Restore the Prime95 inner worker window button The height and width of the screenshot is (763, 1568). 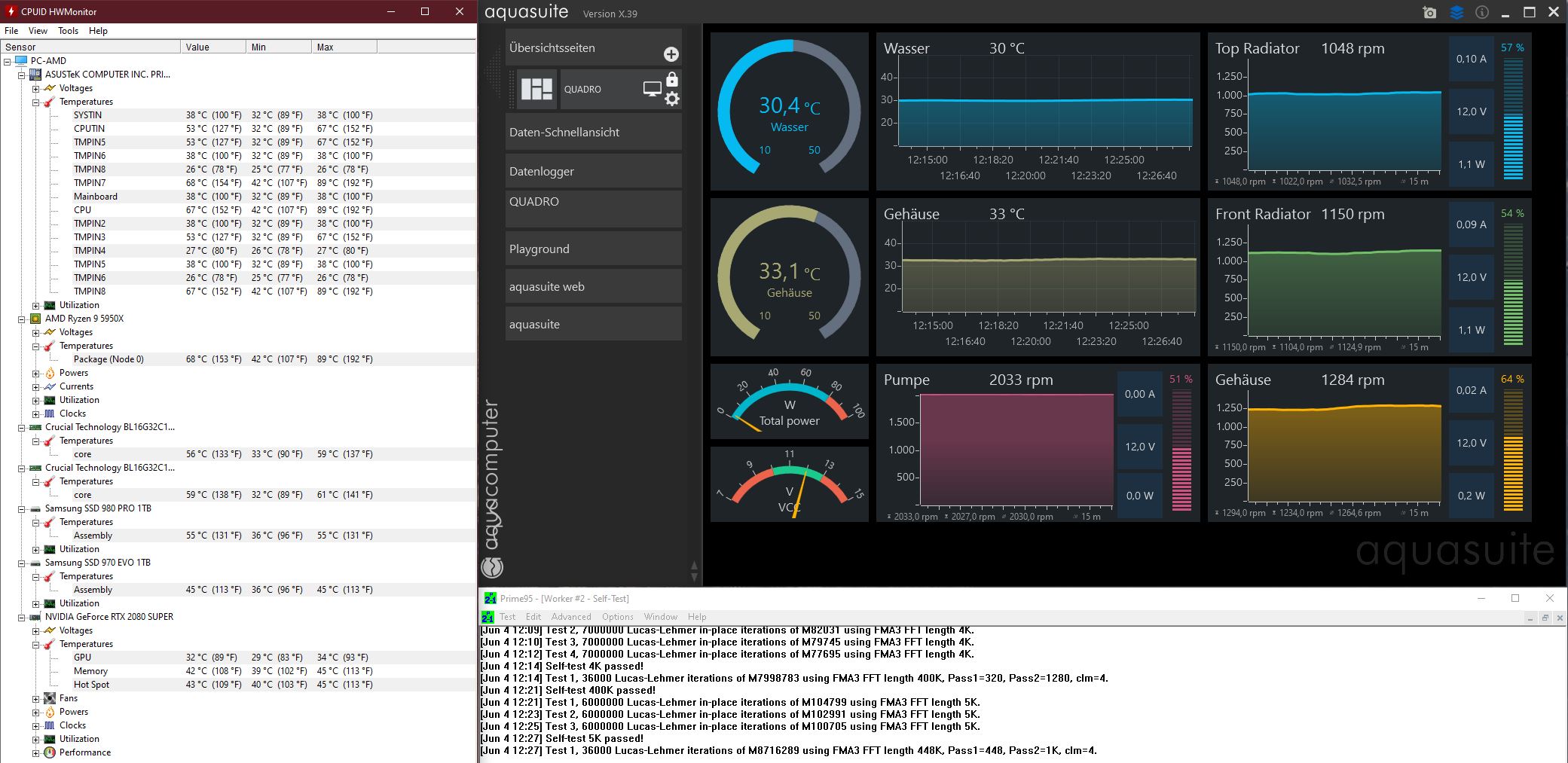point(1545,618)
